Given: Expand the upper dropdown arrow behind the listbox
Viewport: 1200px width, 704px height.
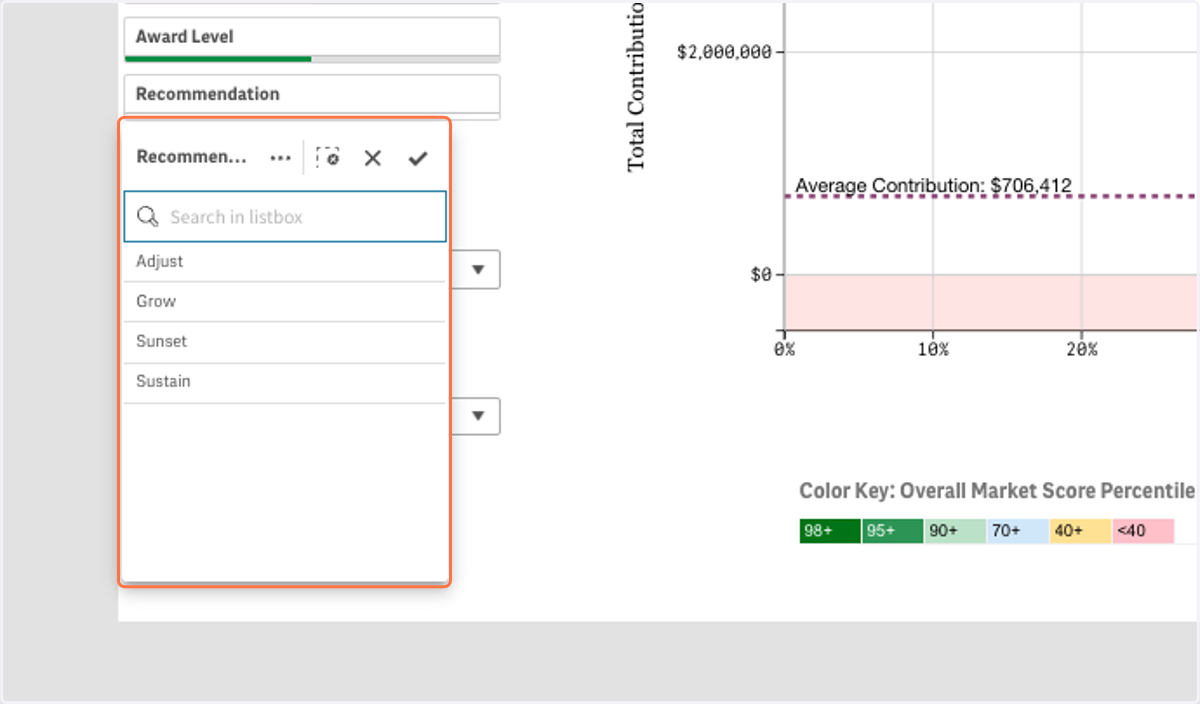Looking at the screenshot, I should [x=478, y=270].
